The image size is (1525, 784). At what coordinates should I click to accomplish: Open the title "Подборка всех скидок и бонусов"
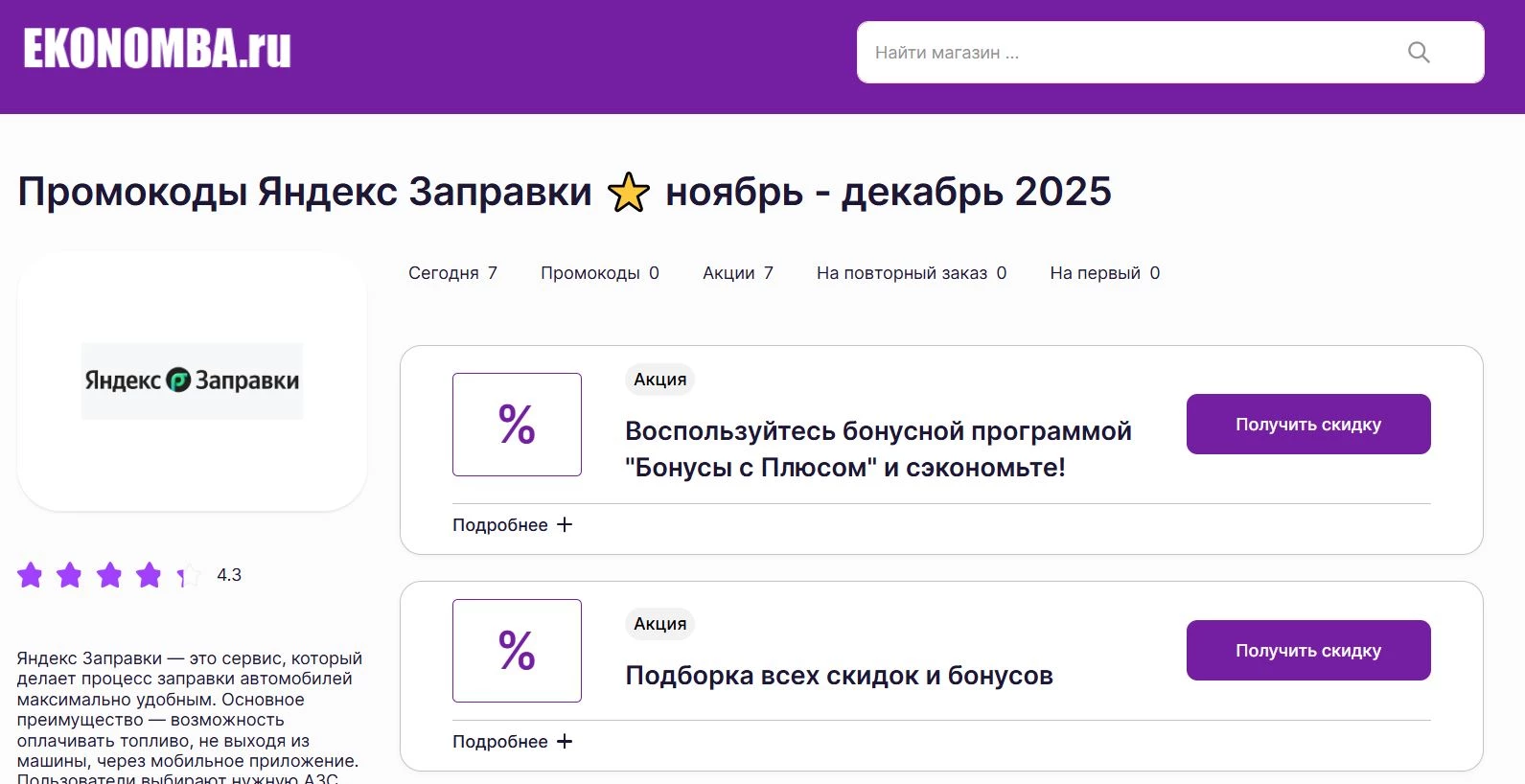point(839,676)
